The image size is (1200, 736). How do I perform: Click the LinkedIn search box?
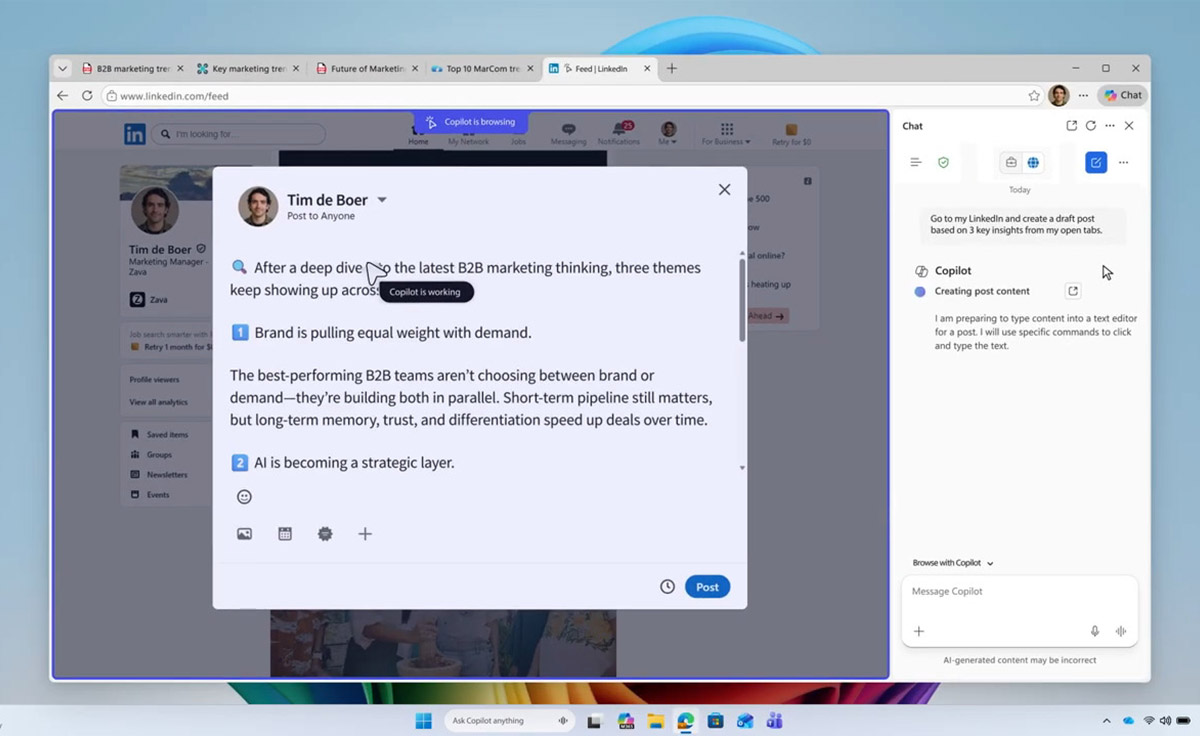[x=238, y=134]
